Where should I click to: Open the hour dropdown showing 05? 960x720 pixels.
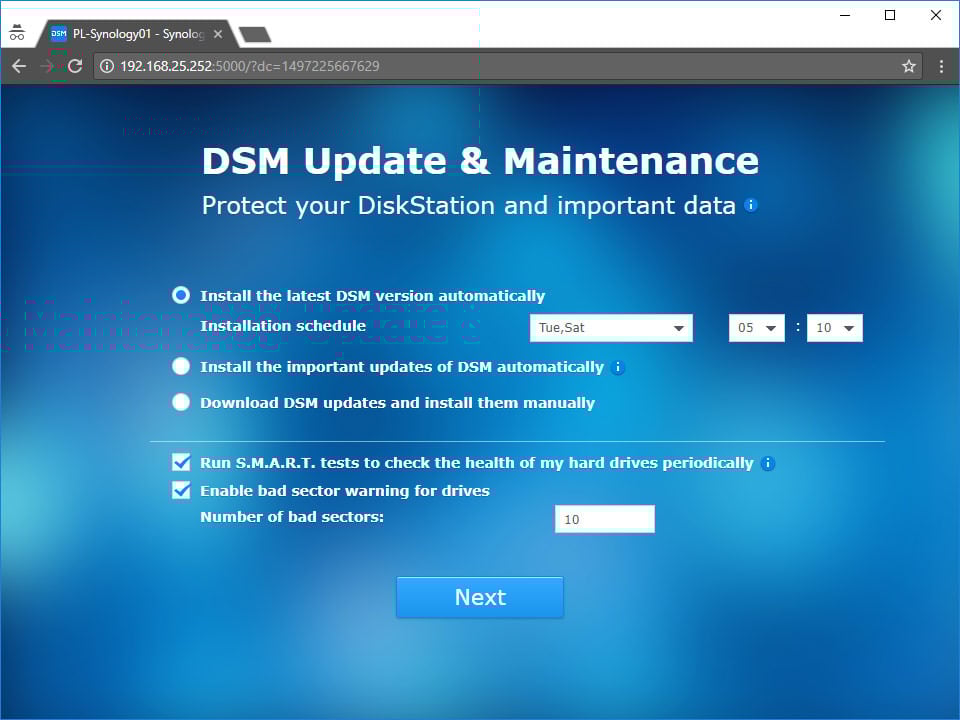[x=757, y=328]
